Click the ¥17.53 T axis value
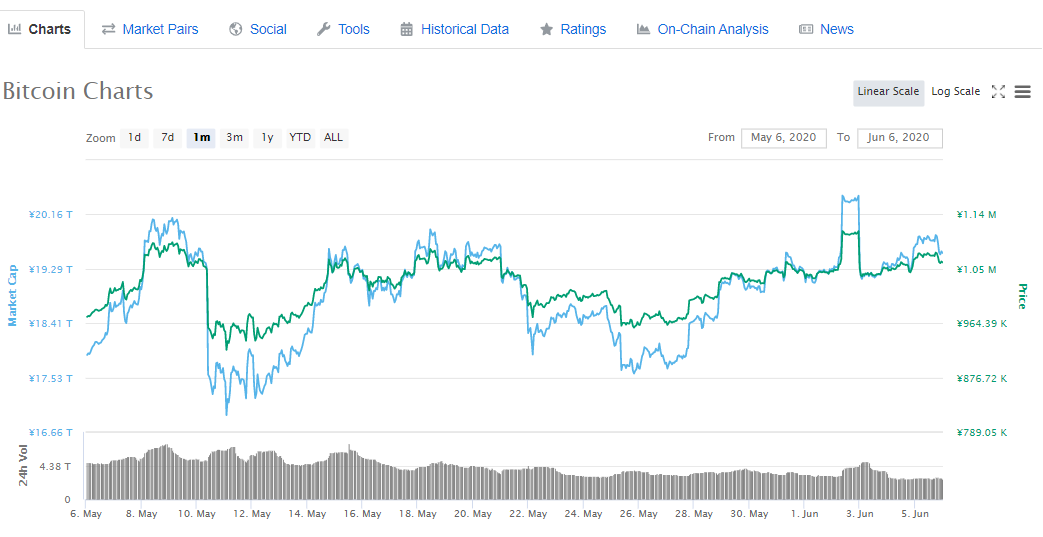Image resolution: width=1043 pixels, height=537 pixels. pyautogui.click(x=51, y=378)
